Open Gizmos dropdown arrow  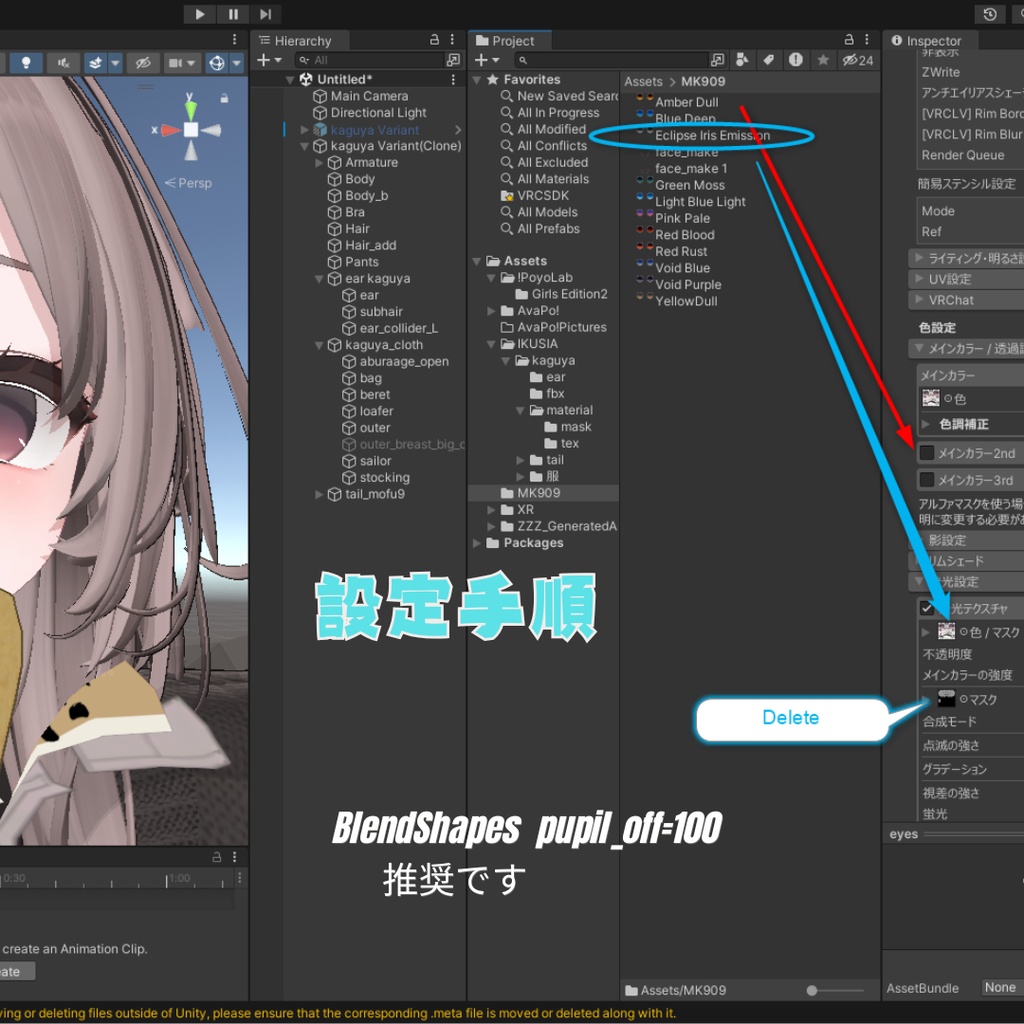click(237, 63)
